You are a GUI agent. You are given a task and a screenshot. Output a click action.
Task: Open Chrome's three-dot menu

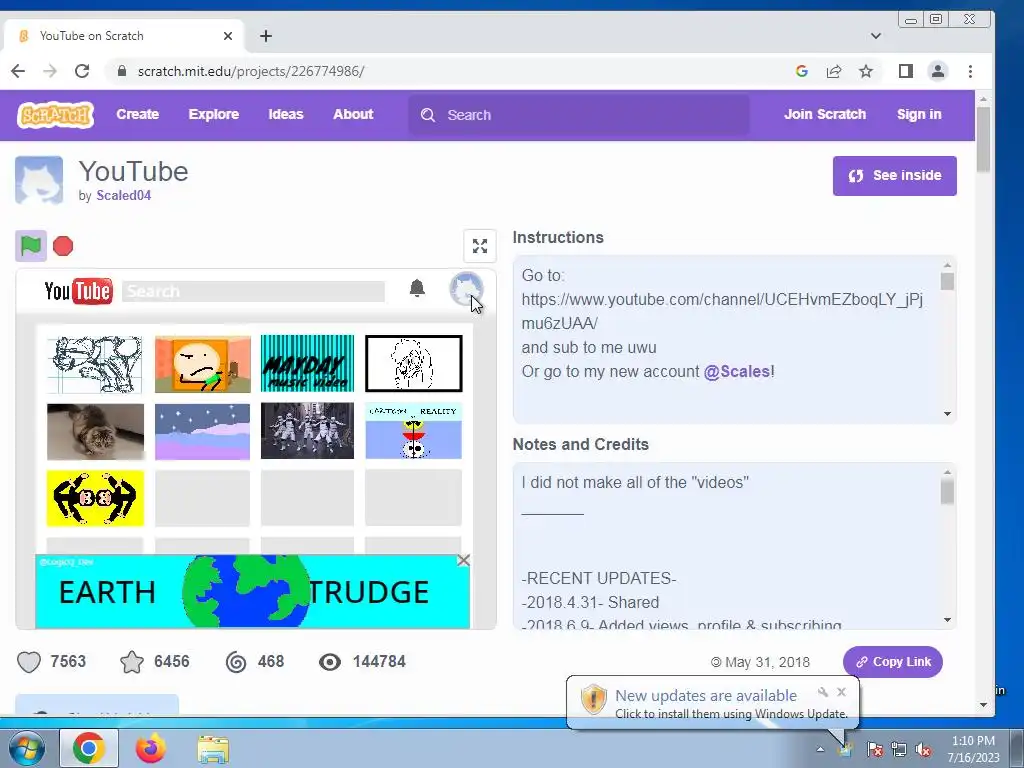click(970, 71)
